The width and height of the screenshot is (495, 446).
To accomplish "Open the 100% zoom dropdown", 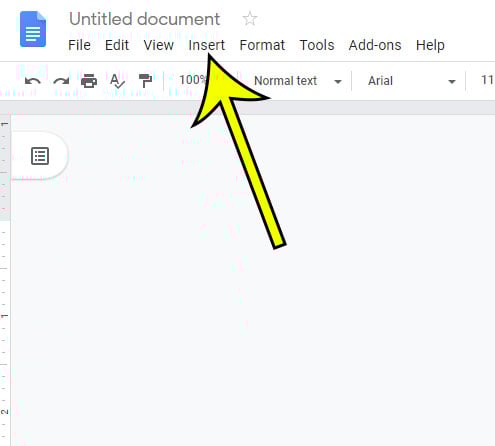I will tap(192, 80).
